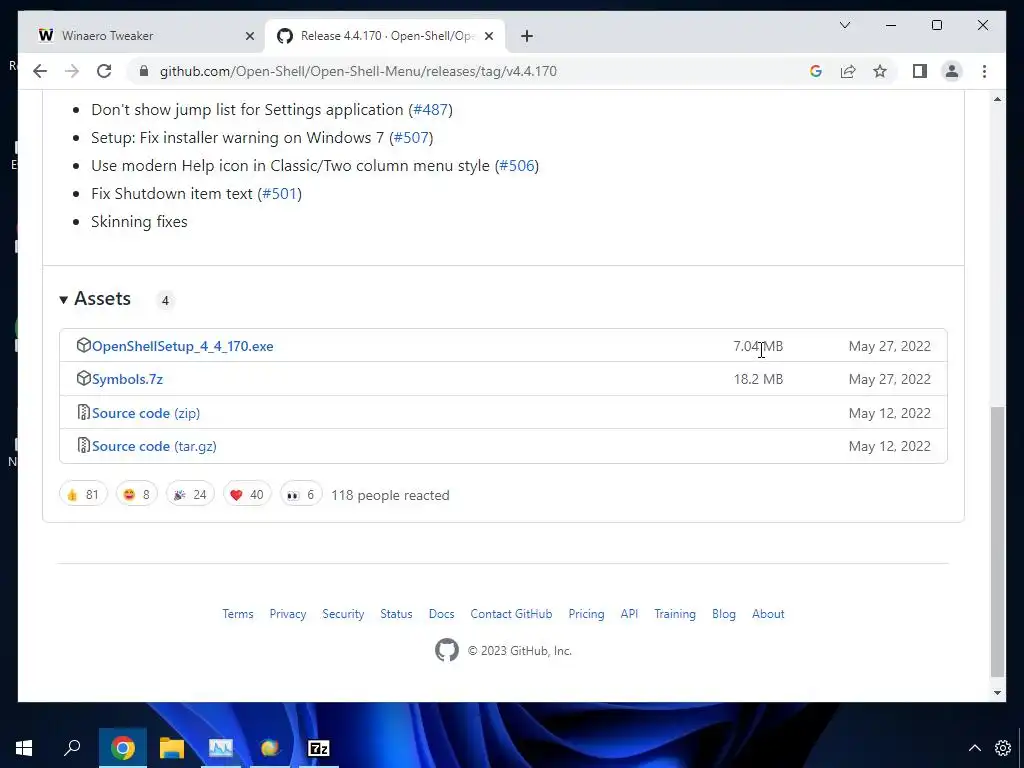The height and width of the screenshot is (768, 1024).
Task: Click the scrollbar down arrow
Action: click(x=997, y=693)
